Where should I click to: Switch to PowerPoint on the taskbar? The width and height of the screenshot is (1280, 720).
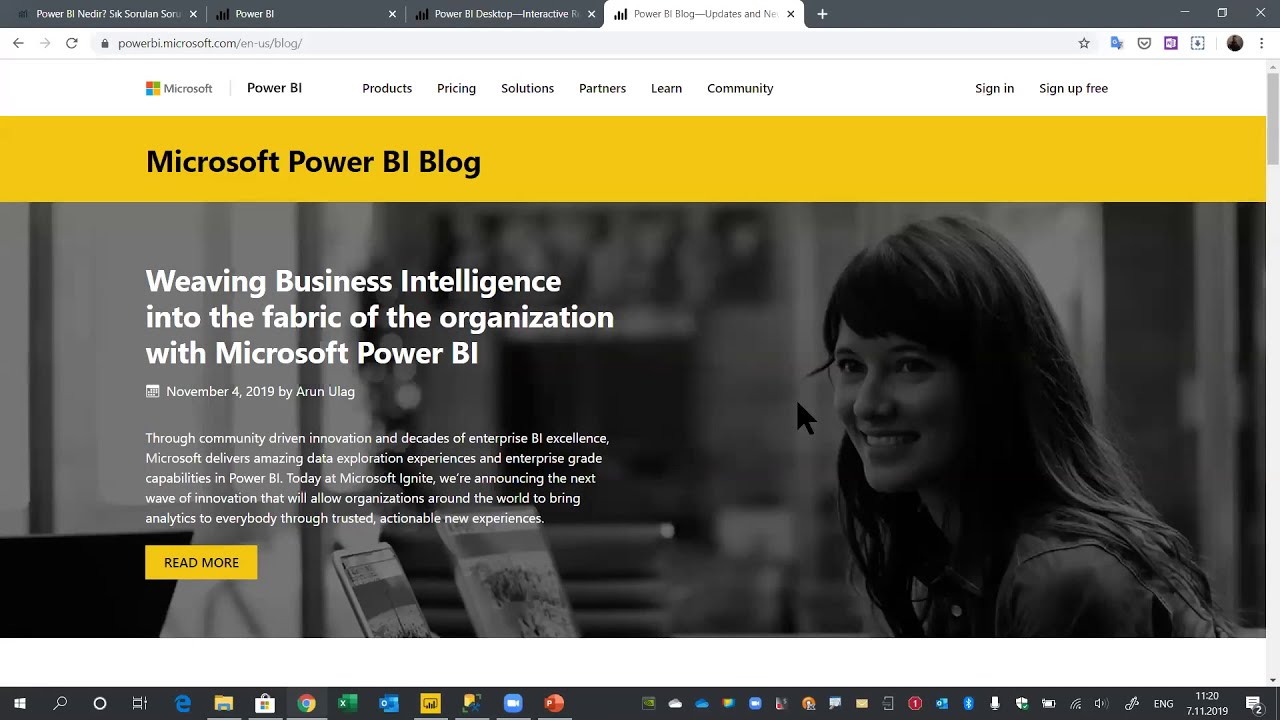tap(554, 704)
